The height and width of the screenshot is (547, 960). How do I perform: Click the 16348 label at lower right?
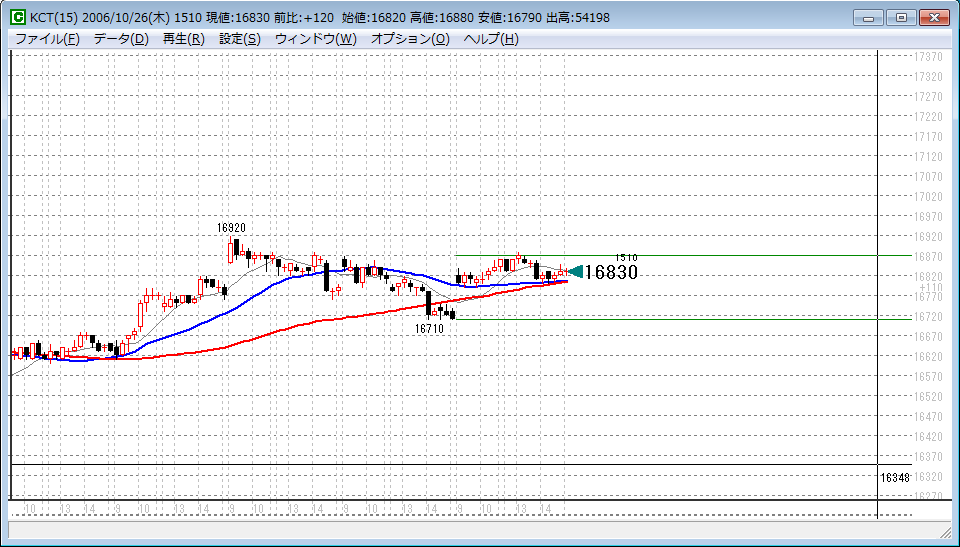coord(895,478)
